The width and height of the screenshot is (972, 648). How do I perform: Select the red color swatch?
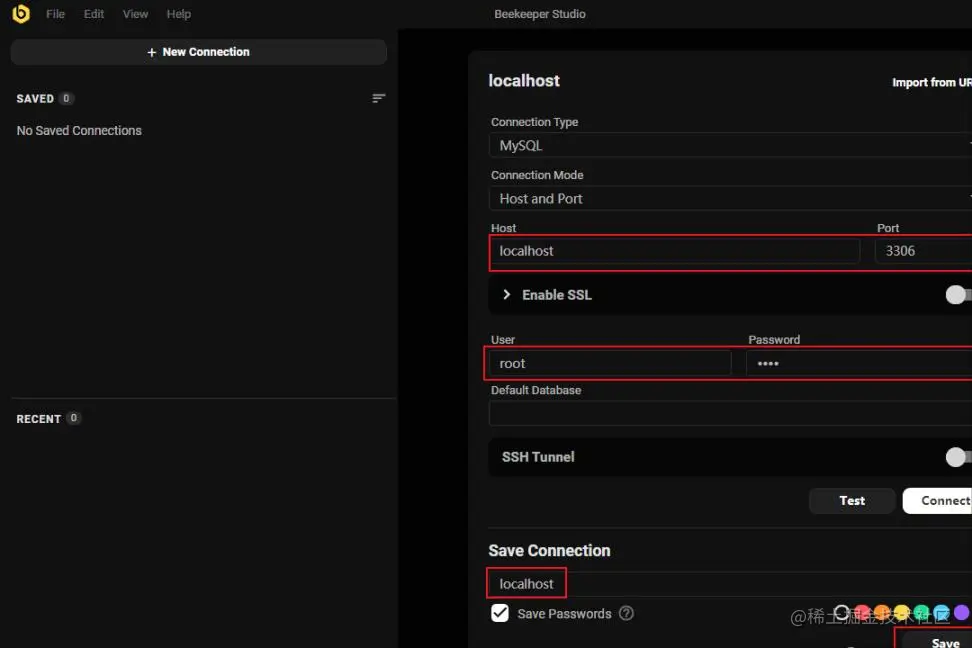(862, 613)
